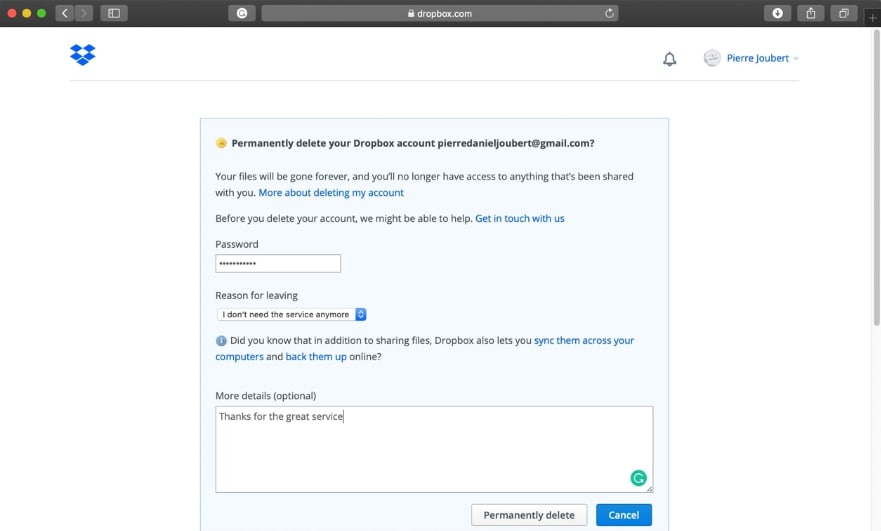Open the Reason for leaving dropdown
The width and height of the screenshot is (881, 531).
click(292, 314)
